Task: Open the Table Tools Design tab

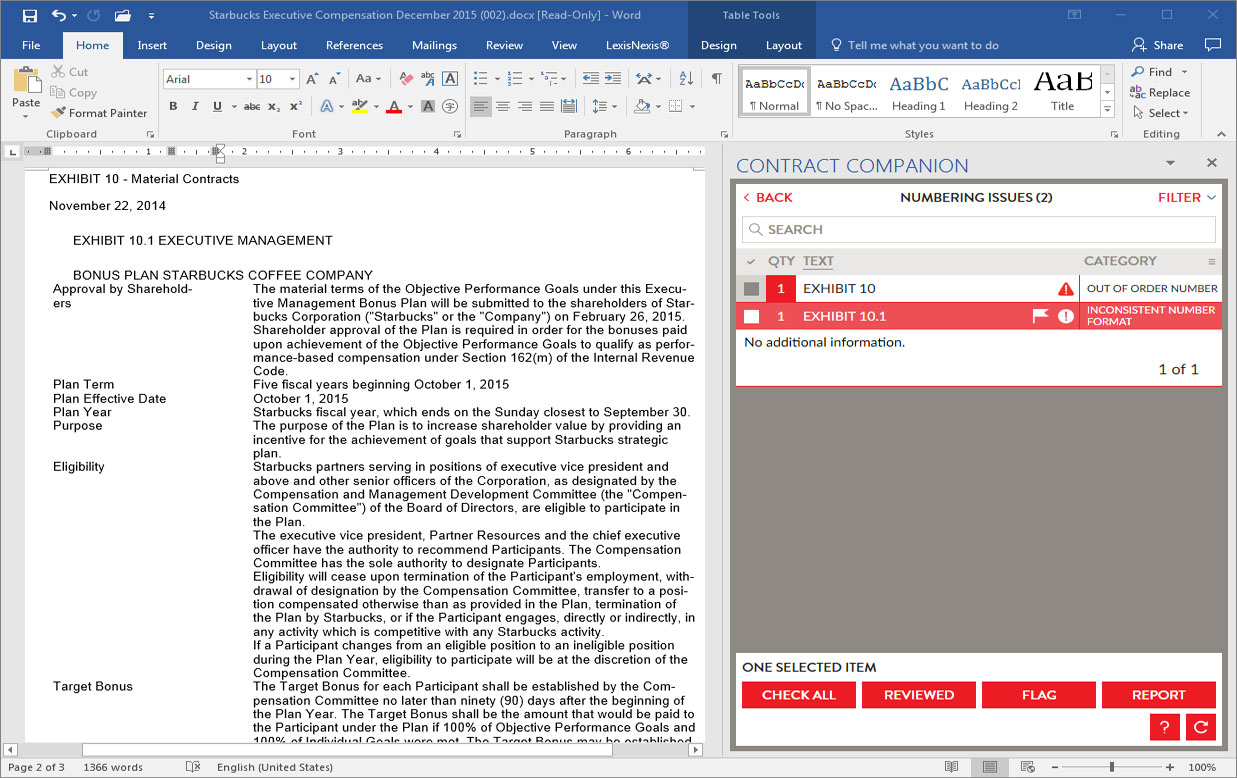Action: [718, 45]
